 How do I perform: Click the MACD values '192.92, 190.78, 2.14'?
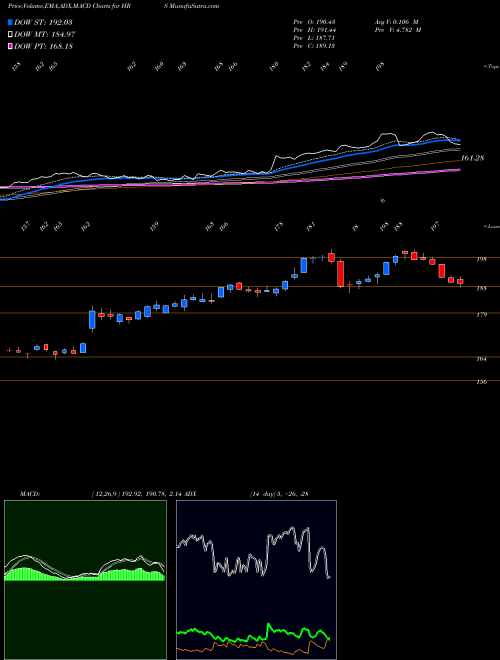tap(152, 493)
